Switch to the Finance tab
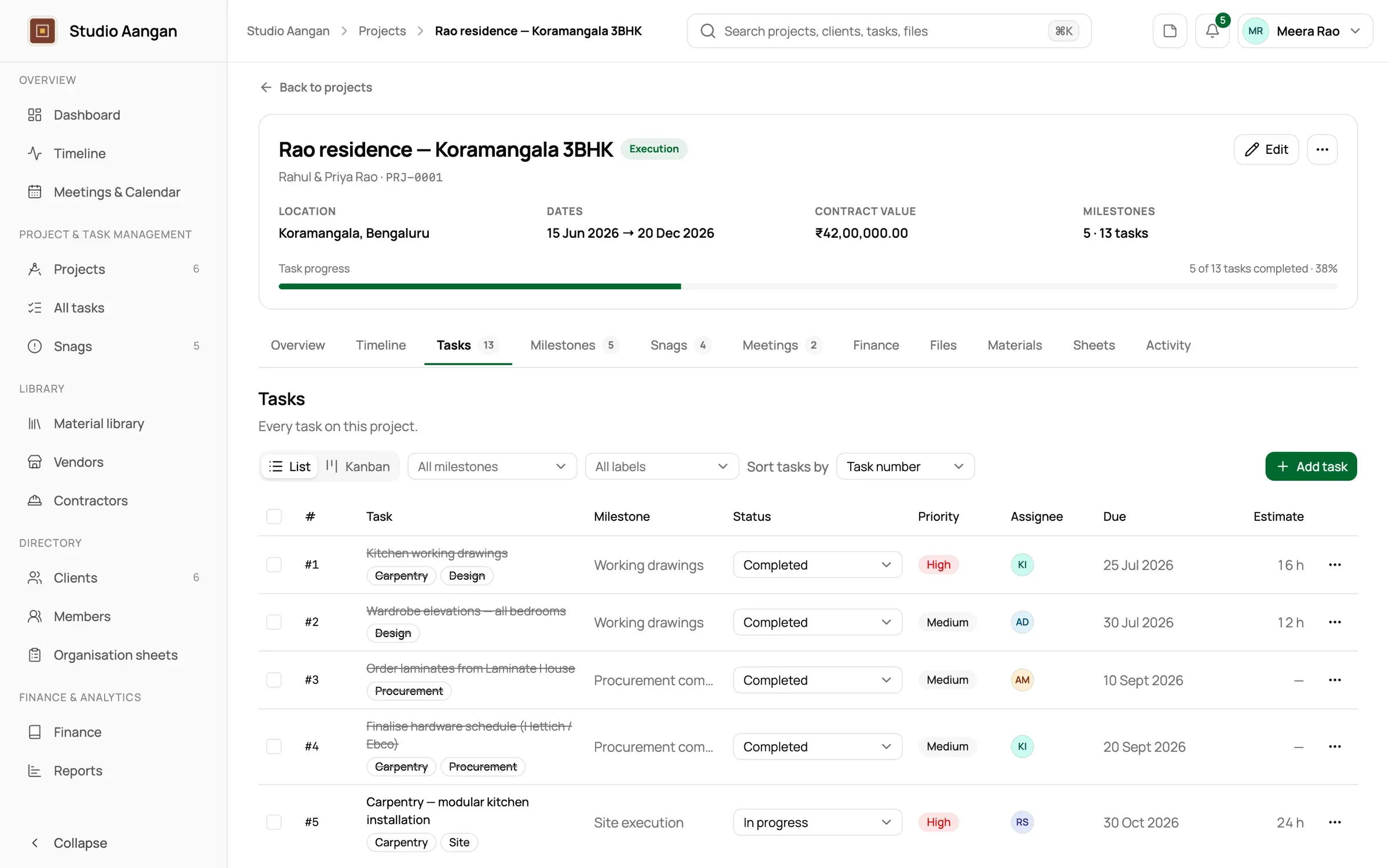 [x=876, y=345]
